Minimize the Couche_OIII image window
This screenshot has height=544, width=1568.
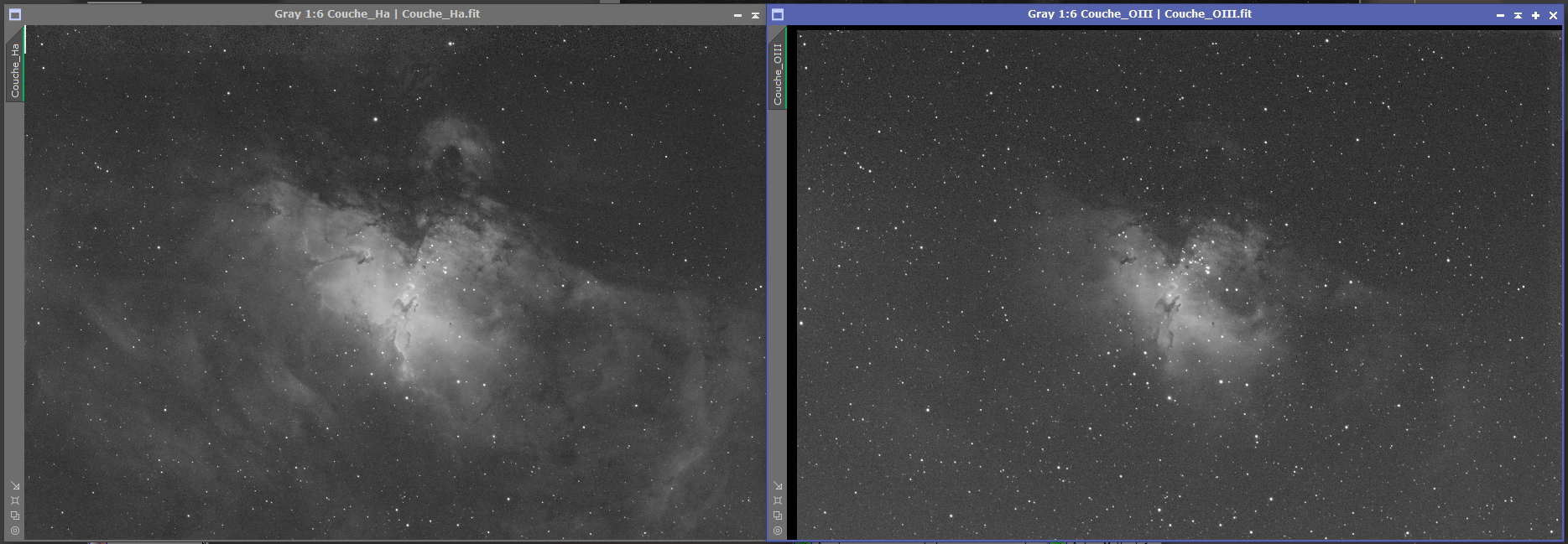pyautogui.click(x=1500, y=15)
